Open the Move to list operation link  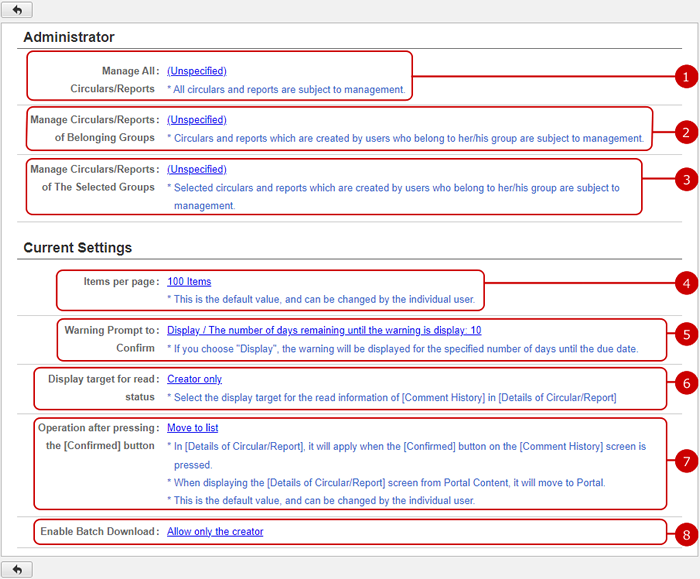coord(193,428)
